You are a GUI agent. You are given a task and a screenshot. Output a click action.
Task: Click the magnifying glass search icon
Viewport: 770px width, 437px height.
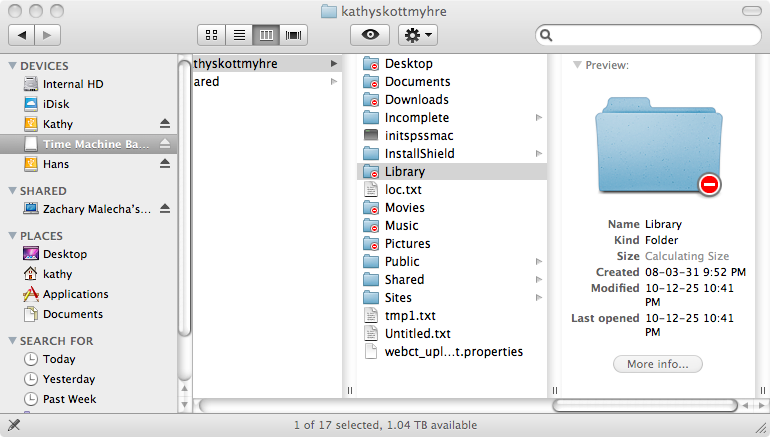[546, 35]
